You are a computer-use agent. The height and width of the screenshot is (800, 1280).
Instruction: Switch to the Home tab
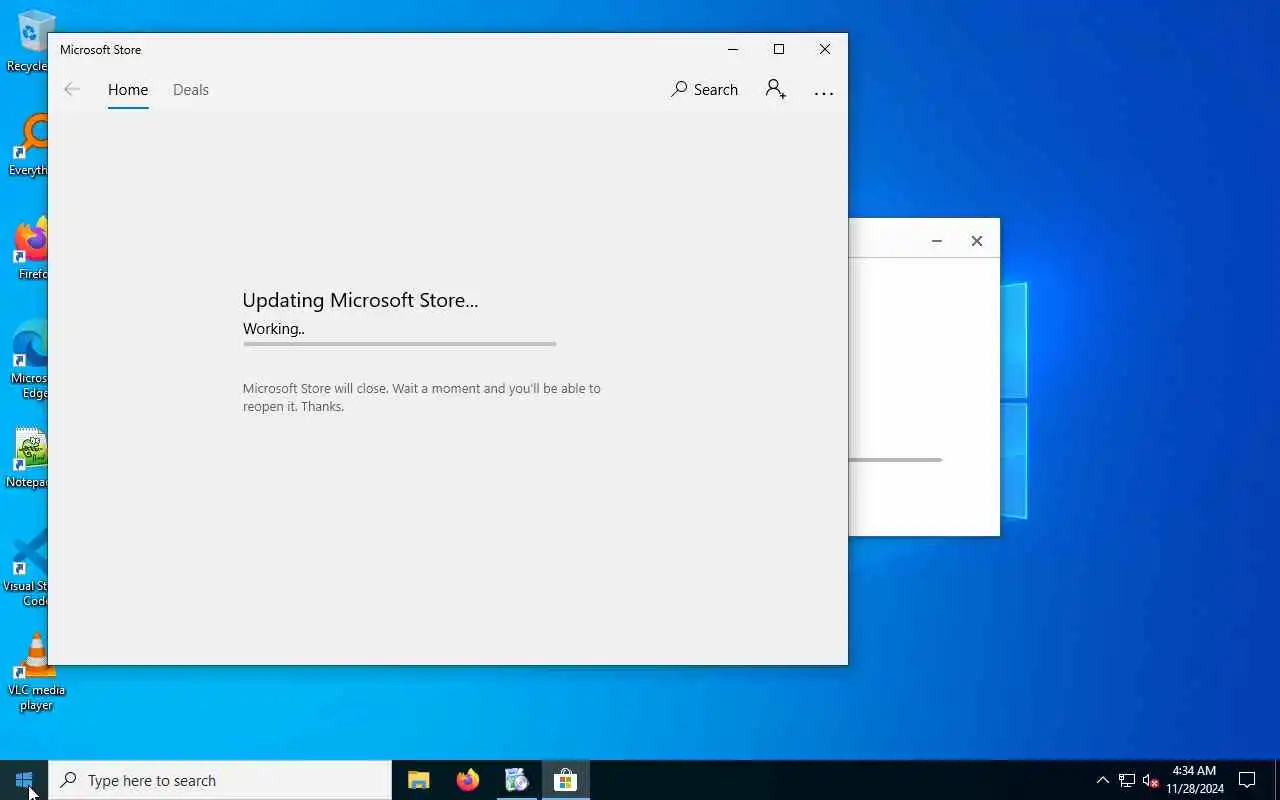(128, 89)
